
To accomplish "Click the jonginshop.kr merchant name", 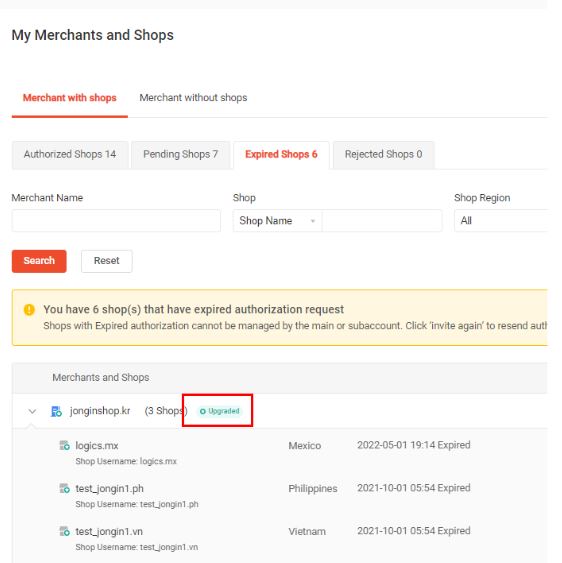I will point(100,411).
